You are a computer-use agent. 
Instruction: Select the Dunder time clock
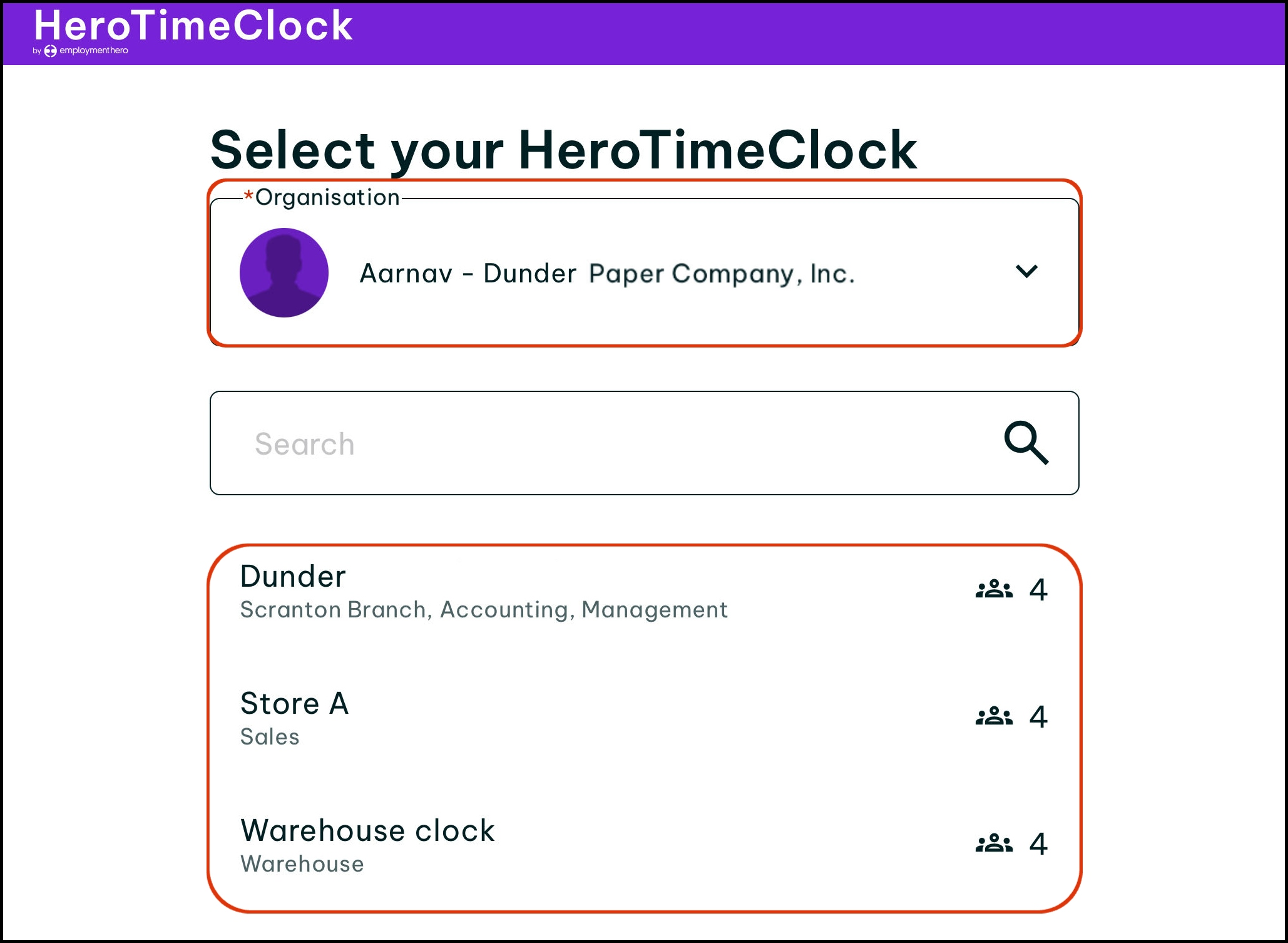[293, 576]
